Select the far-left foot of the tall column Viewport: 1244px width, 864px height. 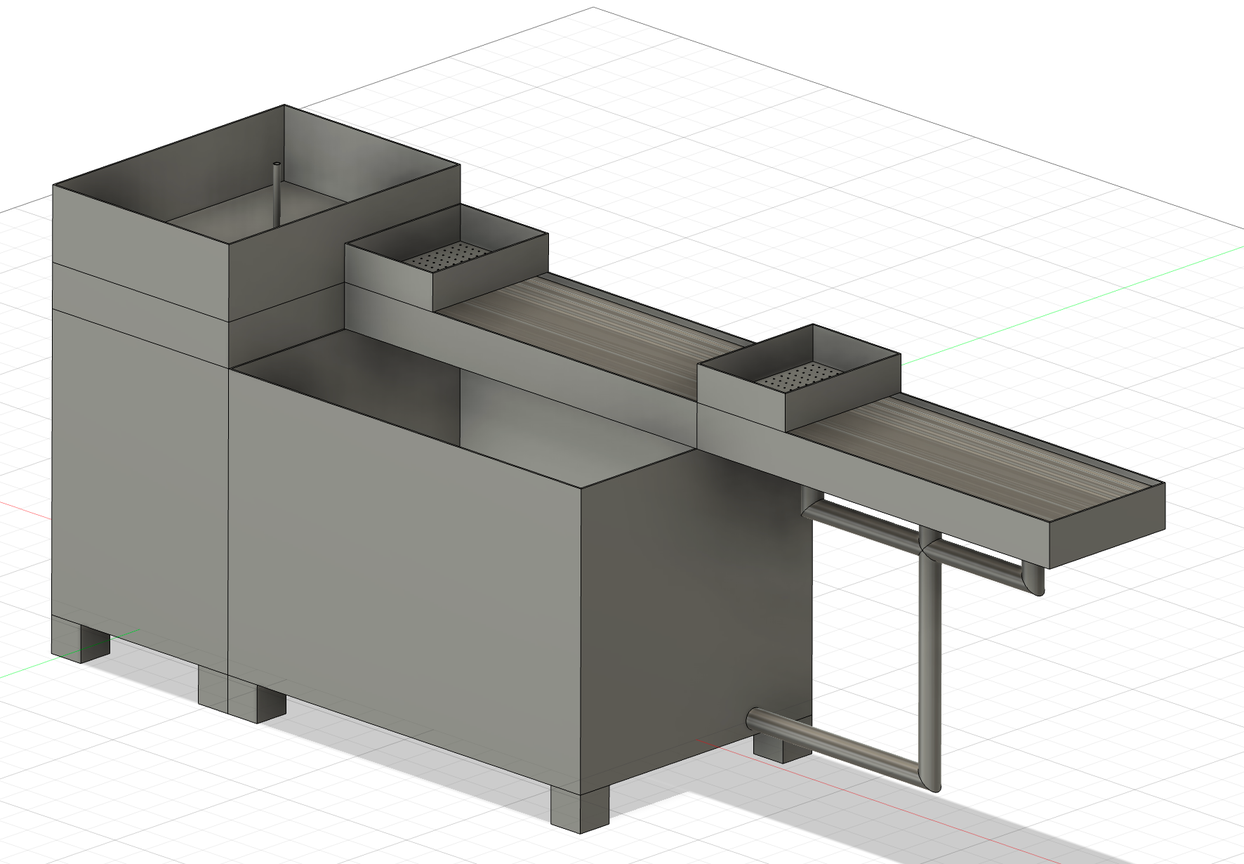point(80,640)
